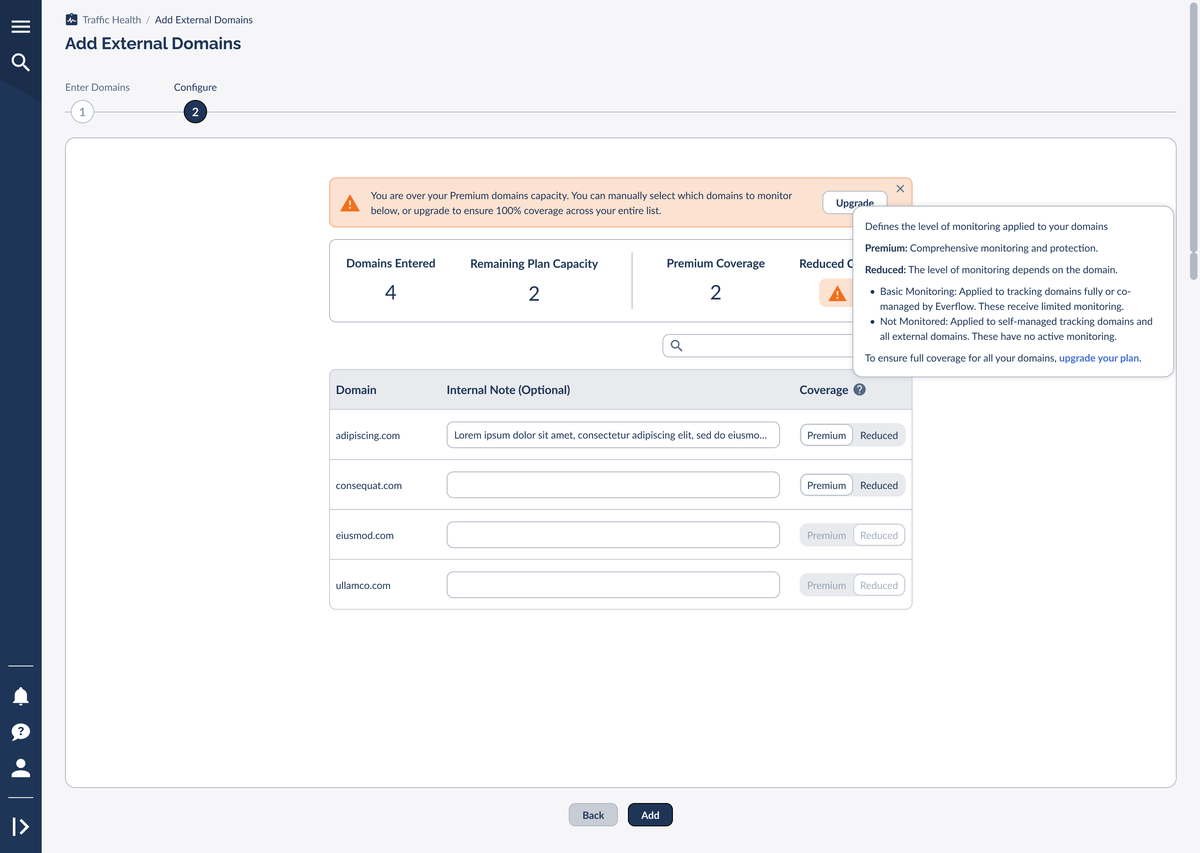Click magnifier icon in domain search box
The width and height of the screenshot is (1200, 853).
pyautogui.click(x=676, y=346)
